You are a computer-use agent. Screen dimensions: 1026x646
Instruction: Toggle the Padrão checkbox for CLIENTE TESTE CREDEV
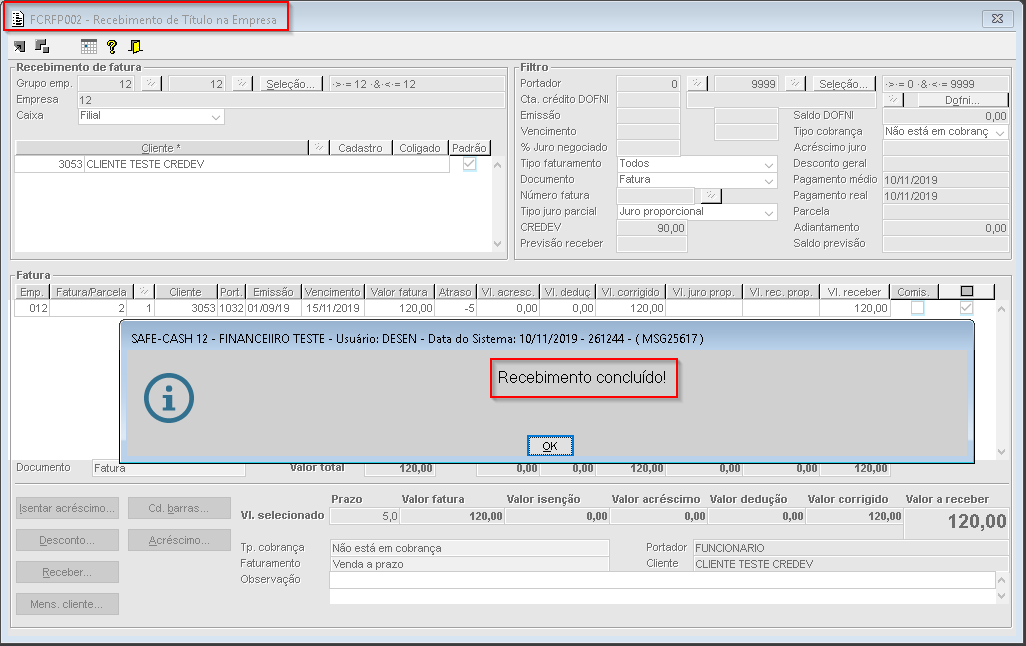[469, 164]
